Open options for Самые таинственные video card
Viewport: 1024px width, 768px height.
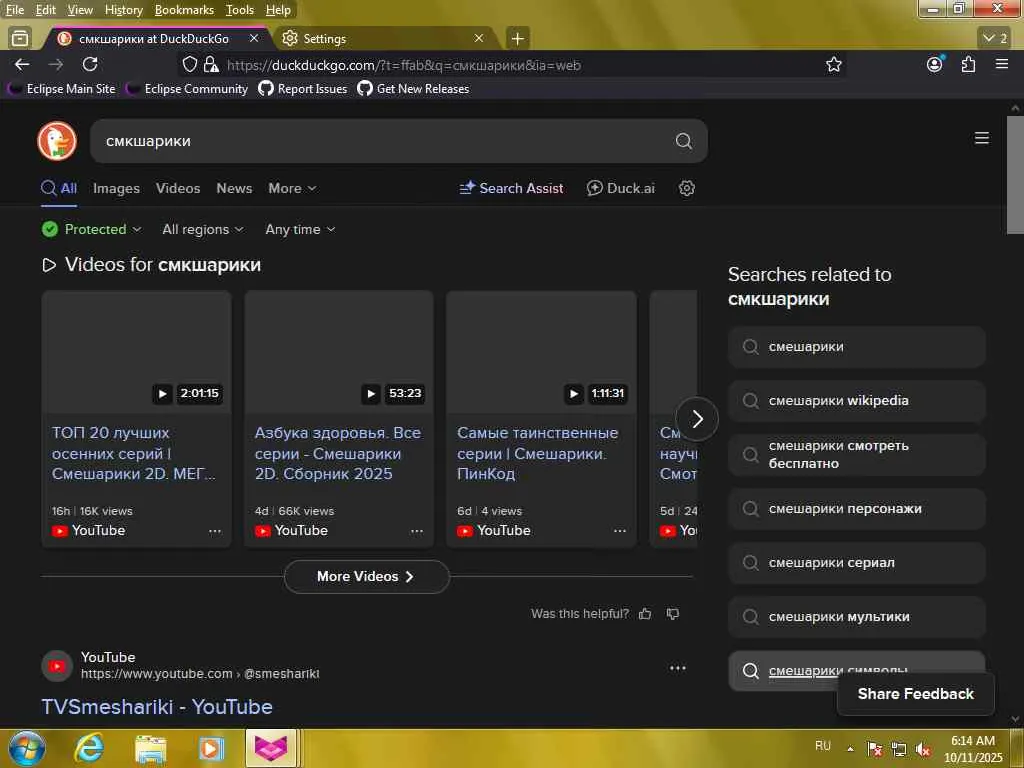[620, 531]
